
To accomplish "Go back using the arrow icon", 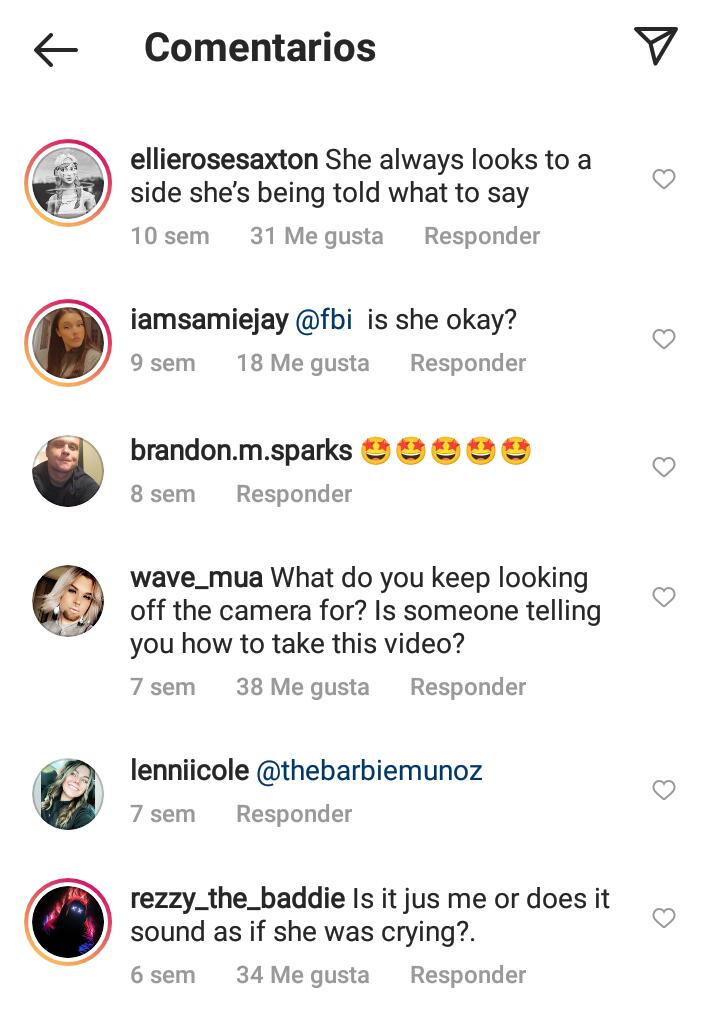I will (55, 49).
